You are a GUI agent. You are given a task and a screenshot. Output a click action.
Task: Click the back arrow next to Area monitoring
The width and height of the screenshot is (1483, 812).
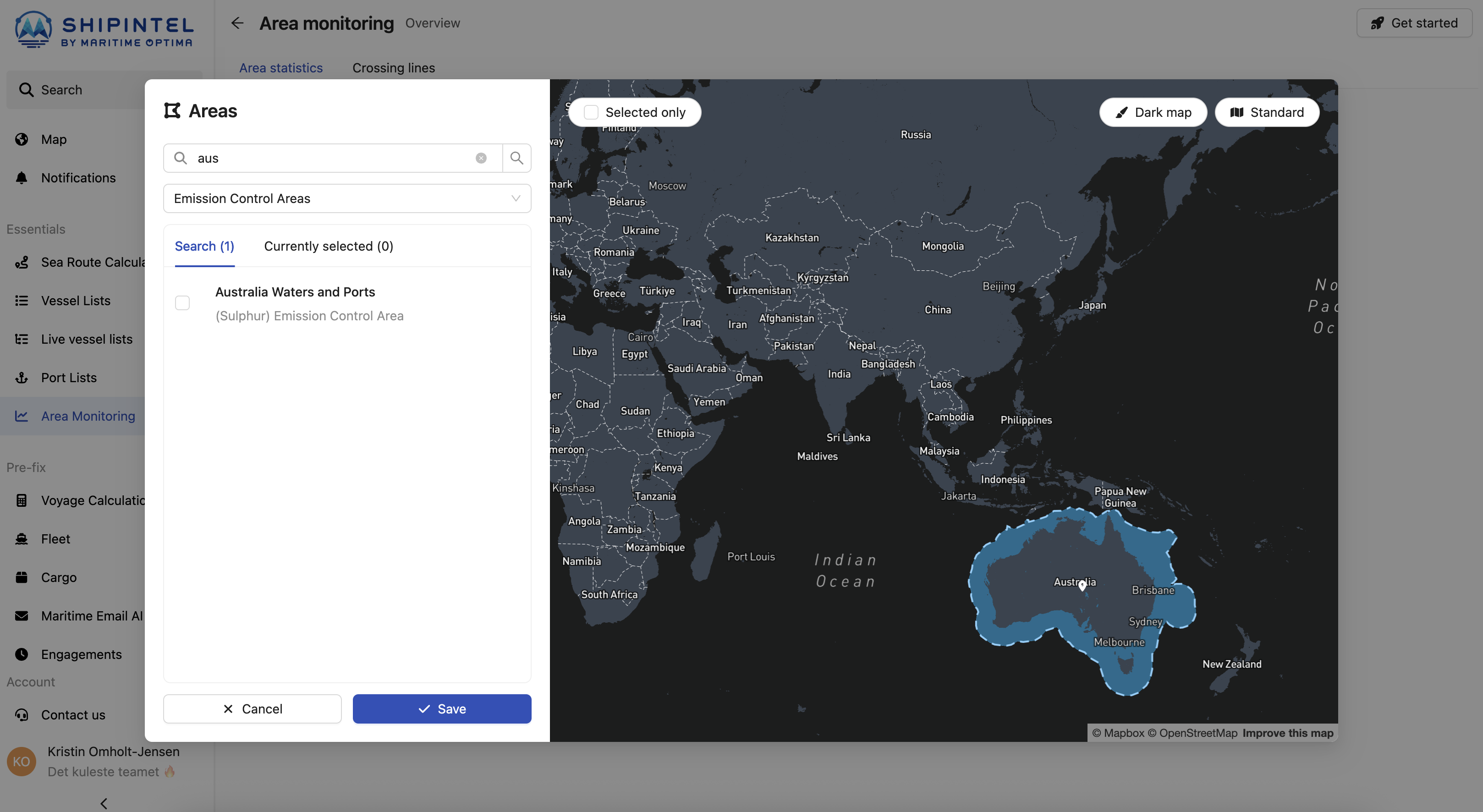(x=237, y=23)
